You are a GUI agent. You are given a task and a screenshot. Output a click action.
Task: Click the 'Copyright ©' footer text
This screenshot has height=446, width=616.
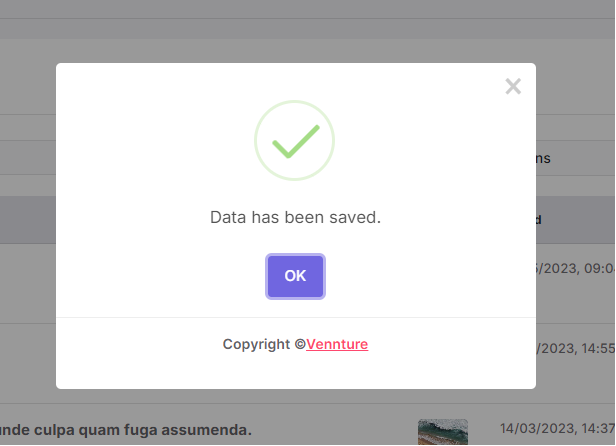pyautogui.click(x=264, y=344)
